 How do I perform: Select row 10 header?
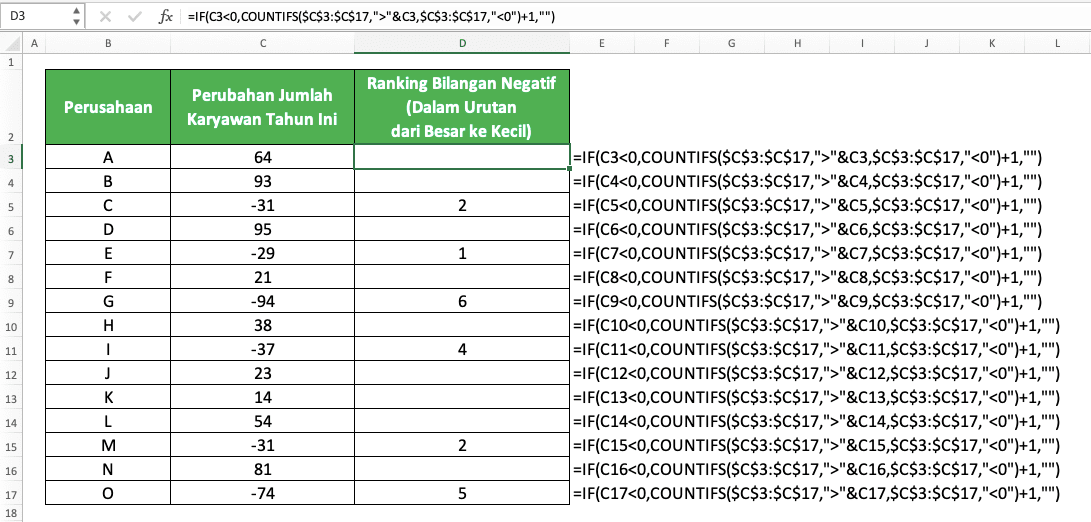click(11, 326)
